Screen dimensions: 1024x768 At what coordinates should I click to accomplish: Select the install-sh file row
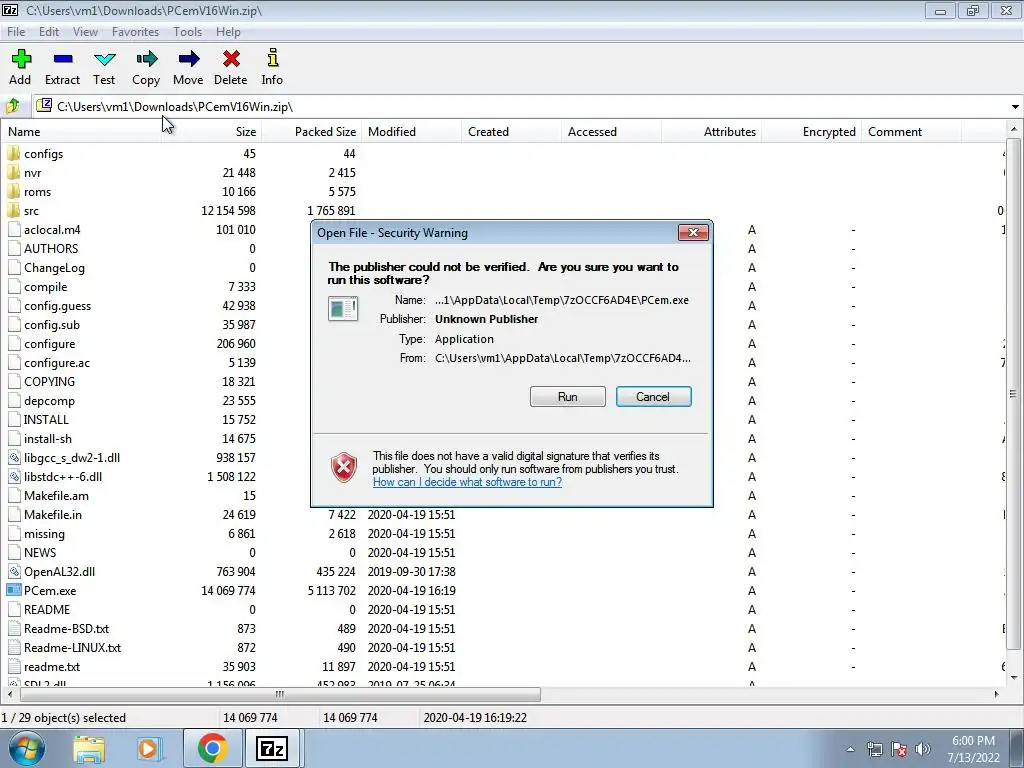[503, 438]
